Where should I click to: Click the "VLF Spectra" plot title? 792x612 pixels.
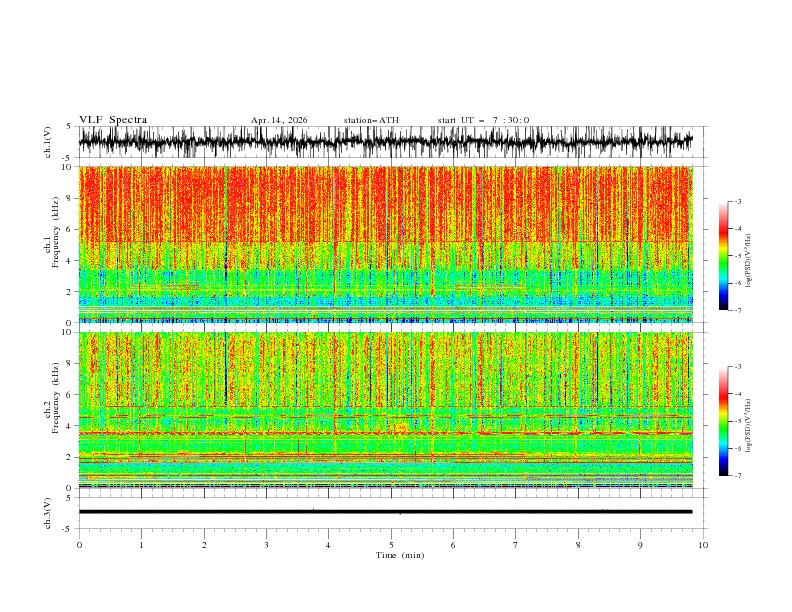tap(113, 120)
